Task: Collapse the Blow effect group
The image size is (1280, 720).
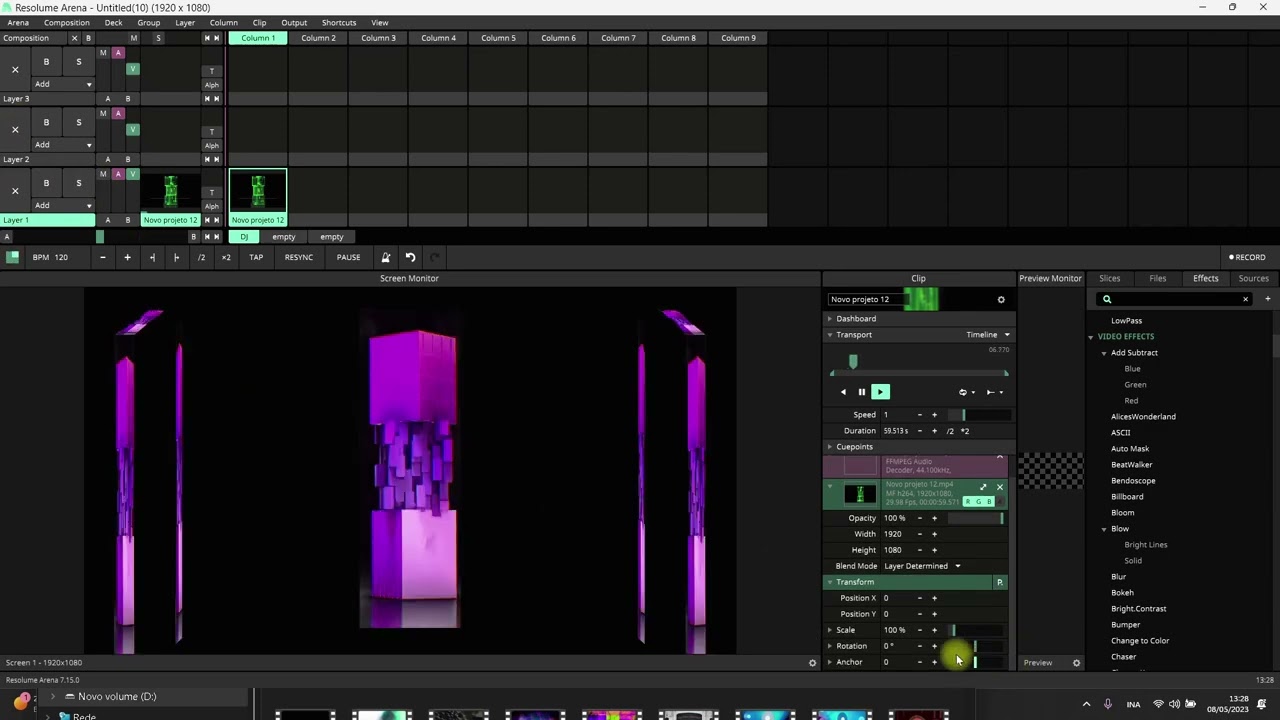Action: 1104,529
